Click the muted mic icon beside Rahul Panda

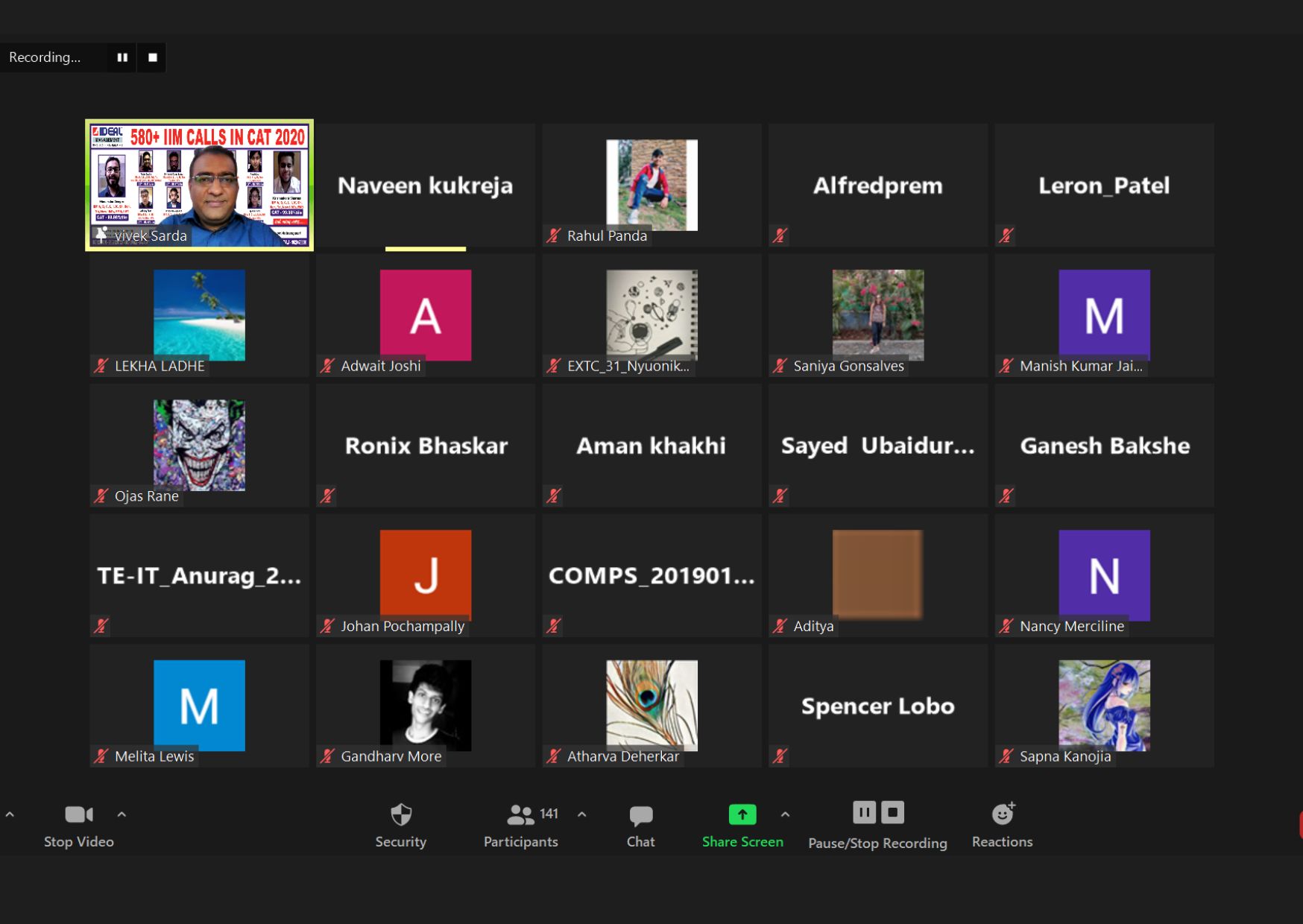pyautogui.click(x=554, y=236)
